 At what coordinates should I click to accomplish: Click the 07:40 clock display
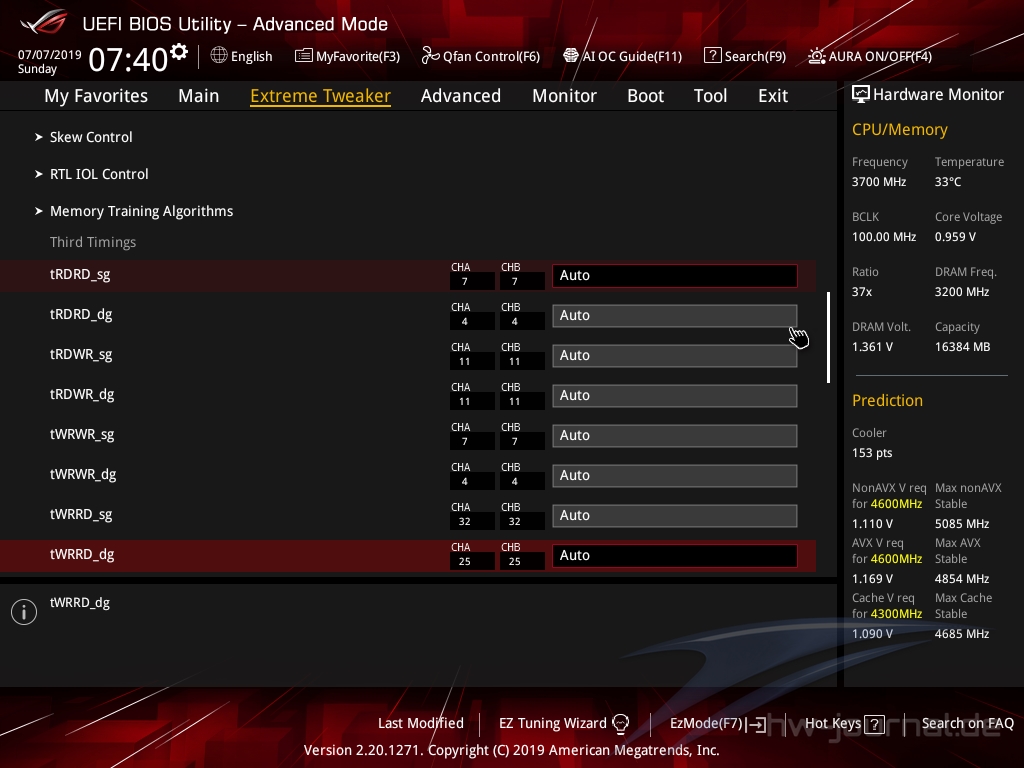129,60
